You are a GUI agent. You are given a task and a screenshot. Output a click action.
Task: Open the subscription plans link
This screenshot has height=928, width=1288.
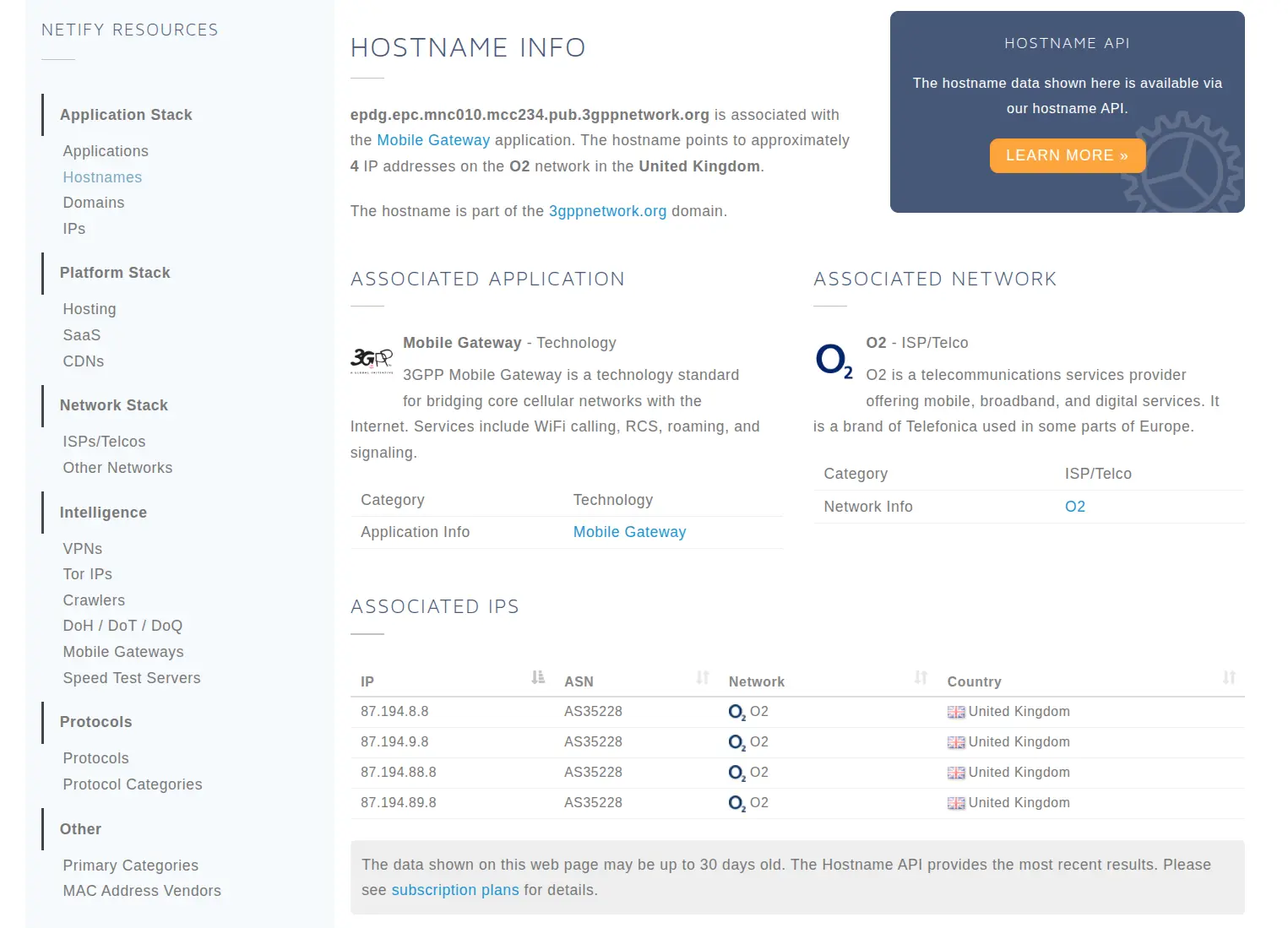tap(455, 890)
